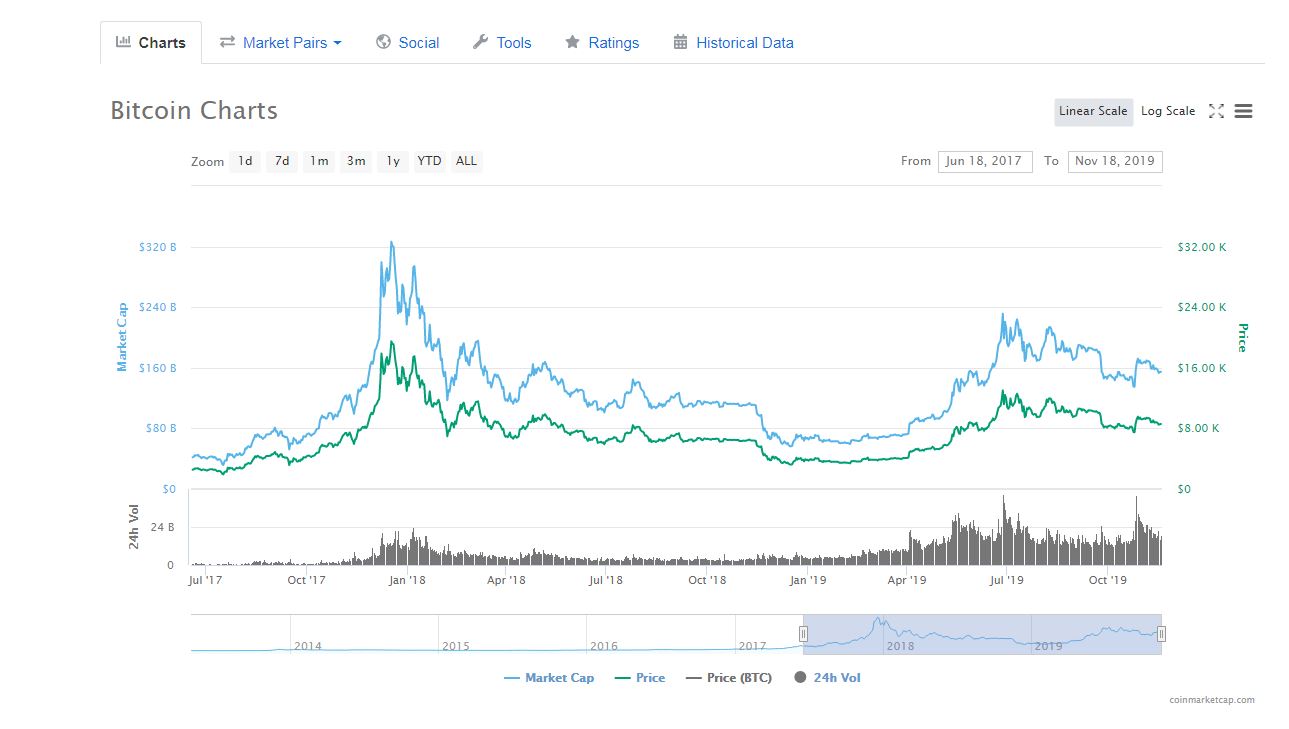Viewport: 1289px width, 729px height.
Task: Click the globe icon beside Social
Action: point(383,42)
